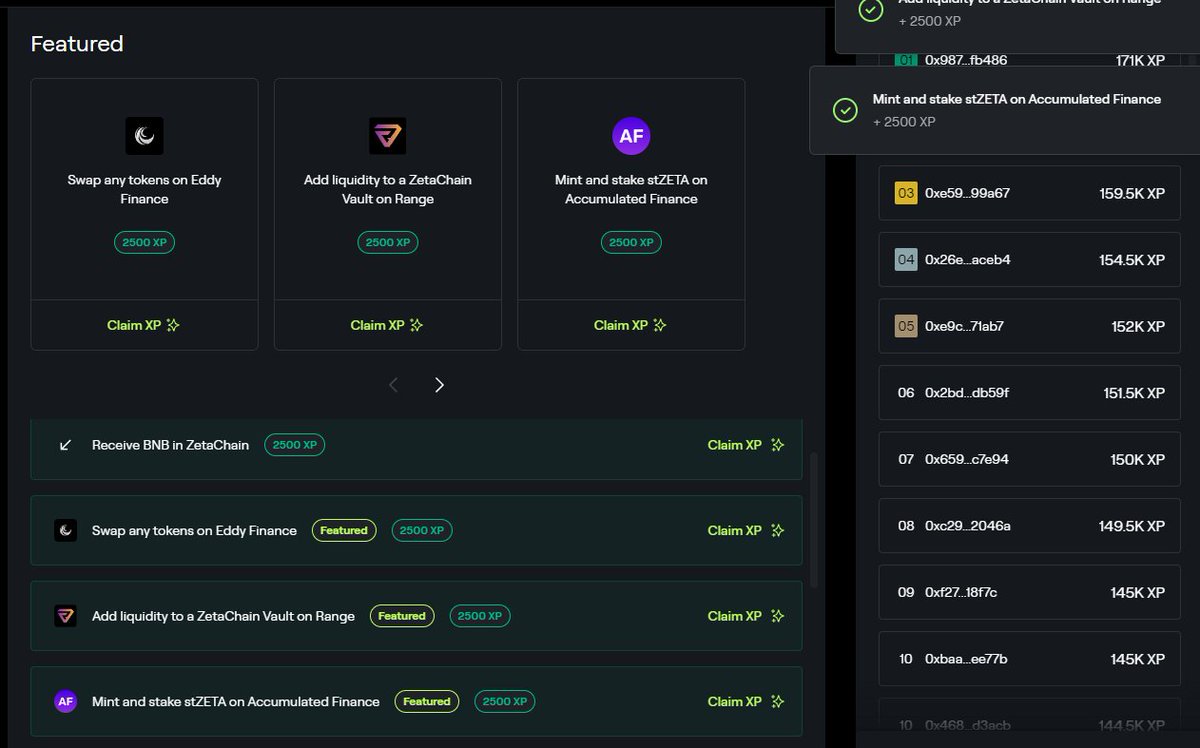Click sparkle icon on Eddy Finance row Claim XP
Screen dimensions: 1200x748
[778, 531]
